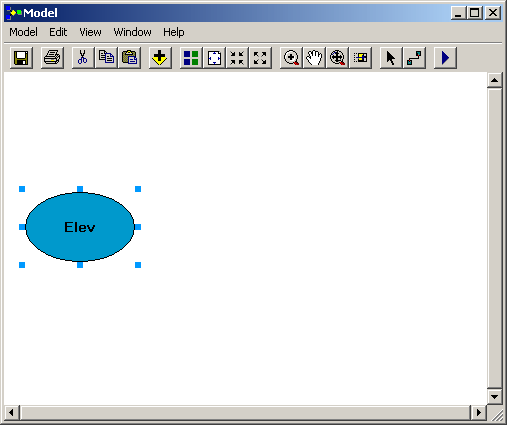Click the Cut scissors icon
The width and height of the screenshot is (507, 425).
point(83,58)
